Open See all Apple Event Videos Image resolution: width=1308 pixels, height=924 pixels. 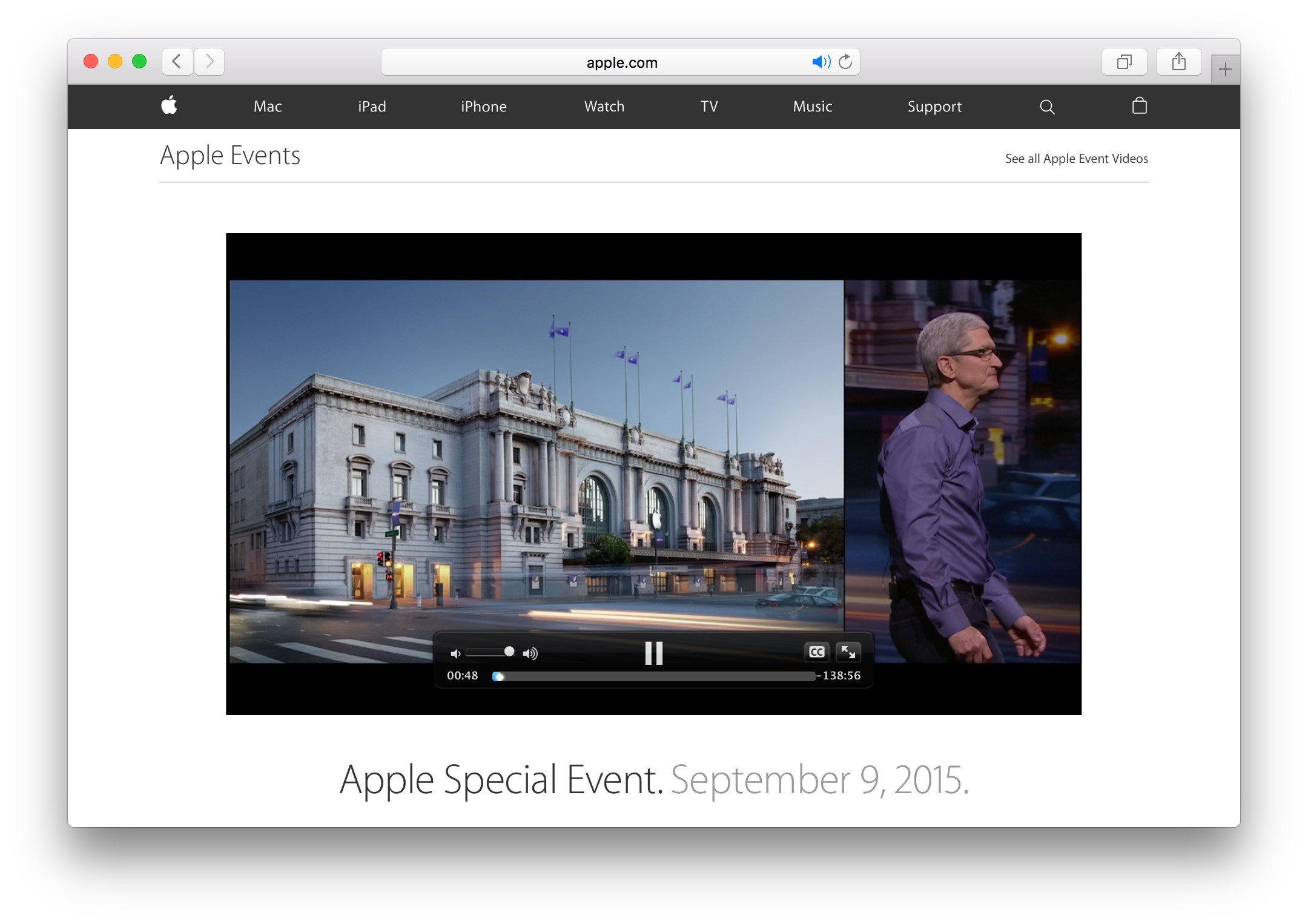[1076, 159]
